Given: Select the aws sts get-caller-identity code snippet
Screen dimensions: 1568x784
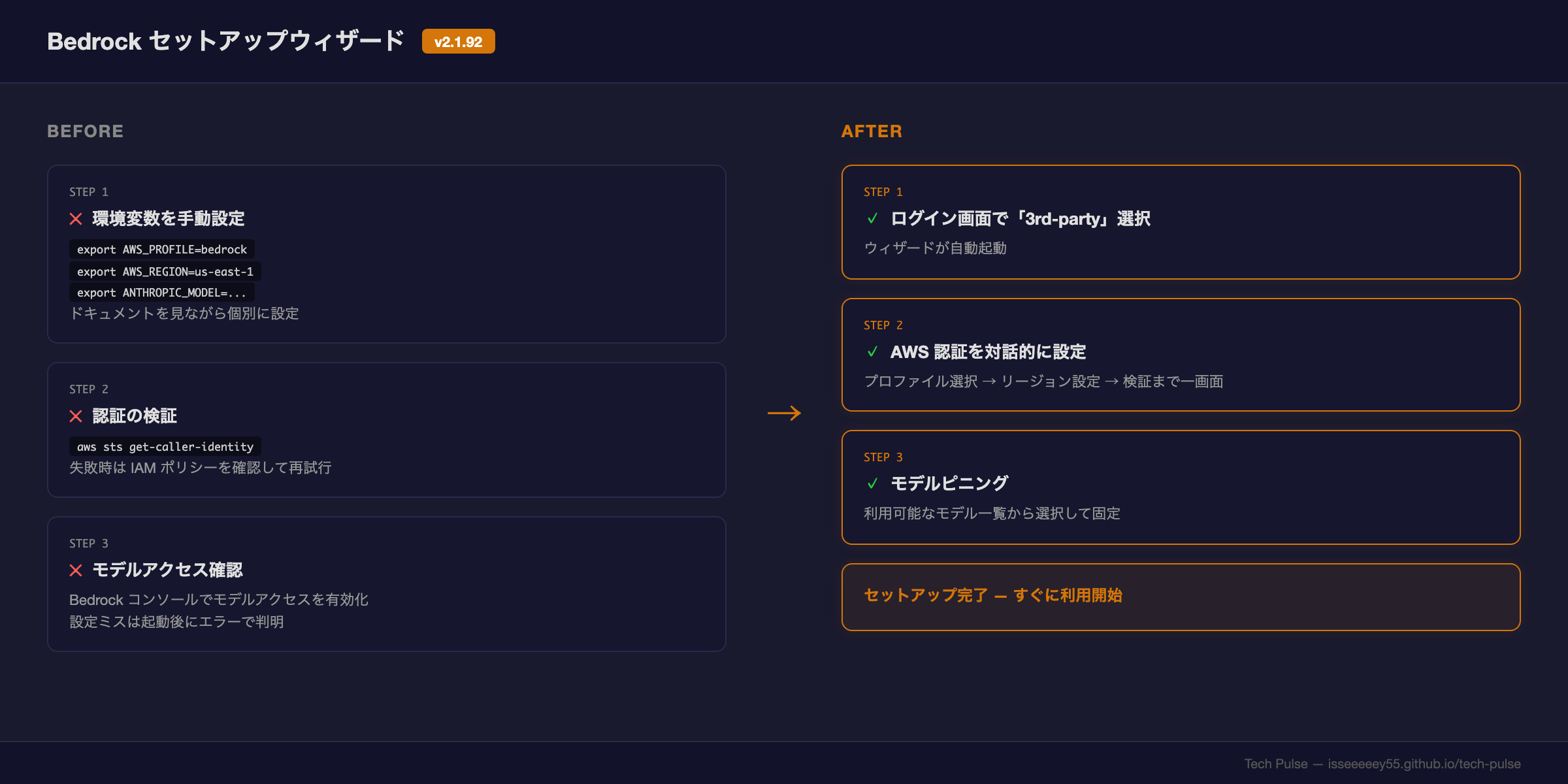Looking at the screenshot, I should point(165,447).
